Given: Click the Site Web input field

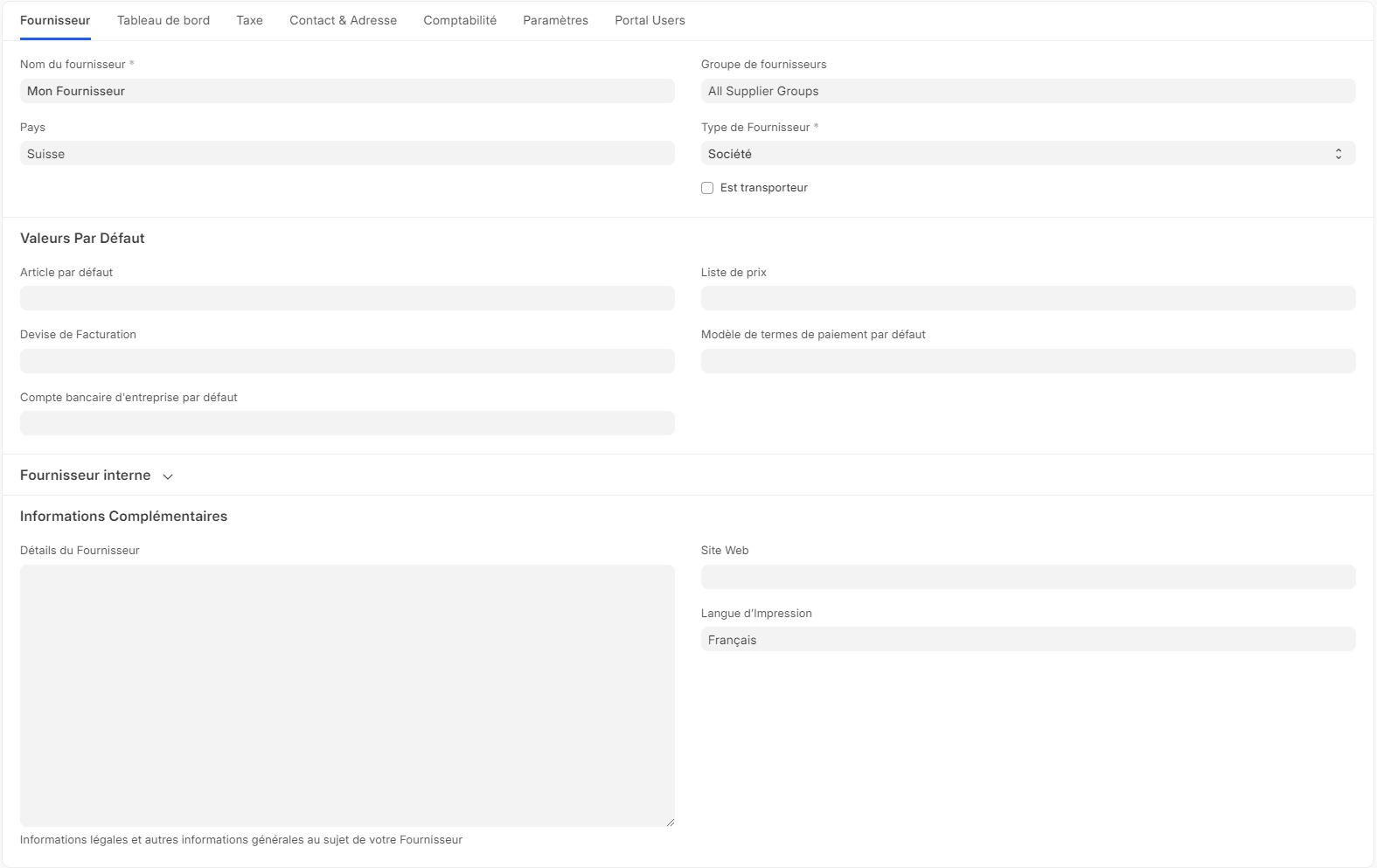Looking at the screenshot, I should coord(1027,577).
